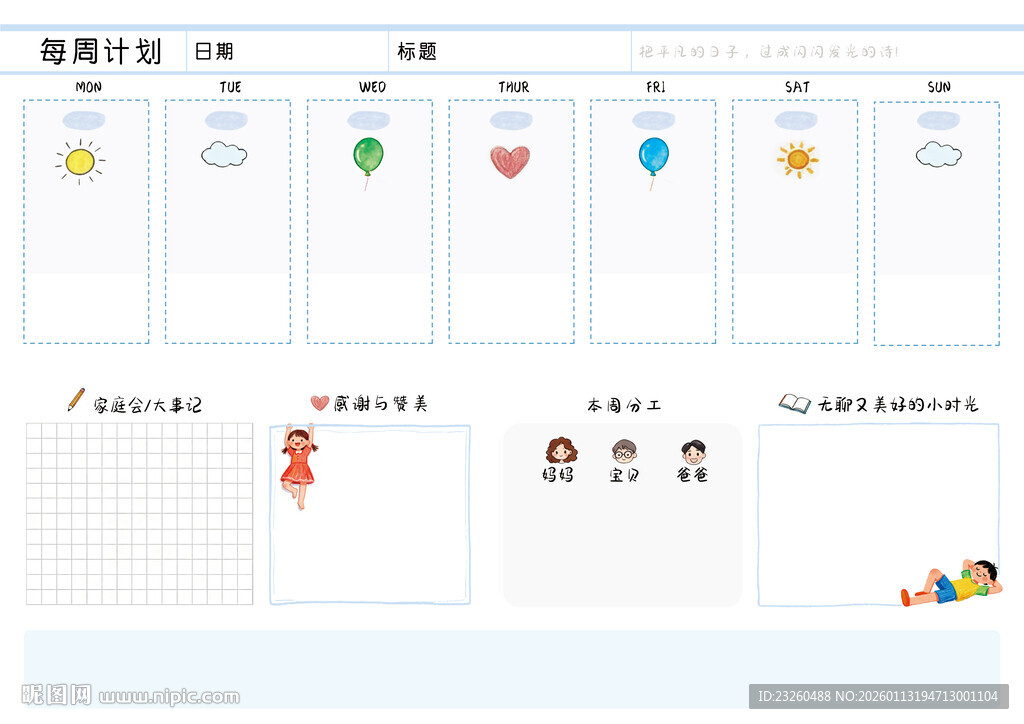Click the SAT day label
This screenshot has height=724, width=1024.
[797, 87]
